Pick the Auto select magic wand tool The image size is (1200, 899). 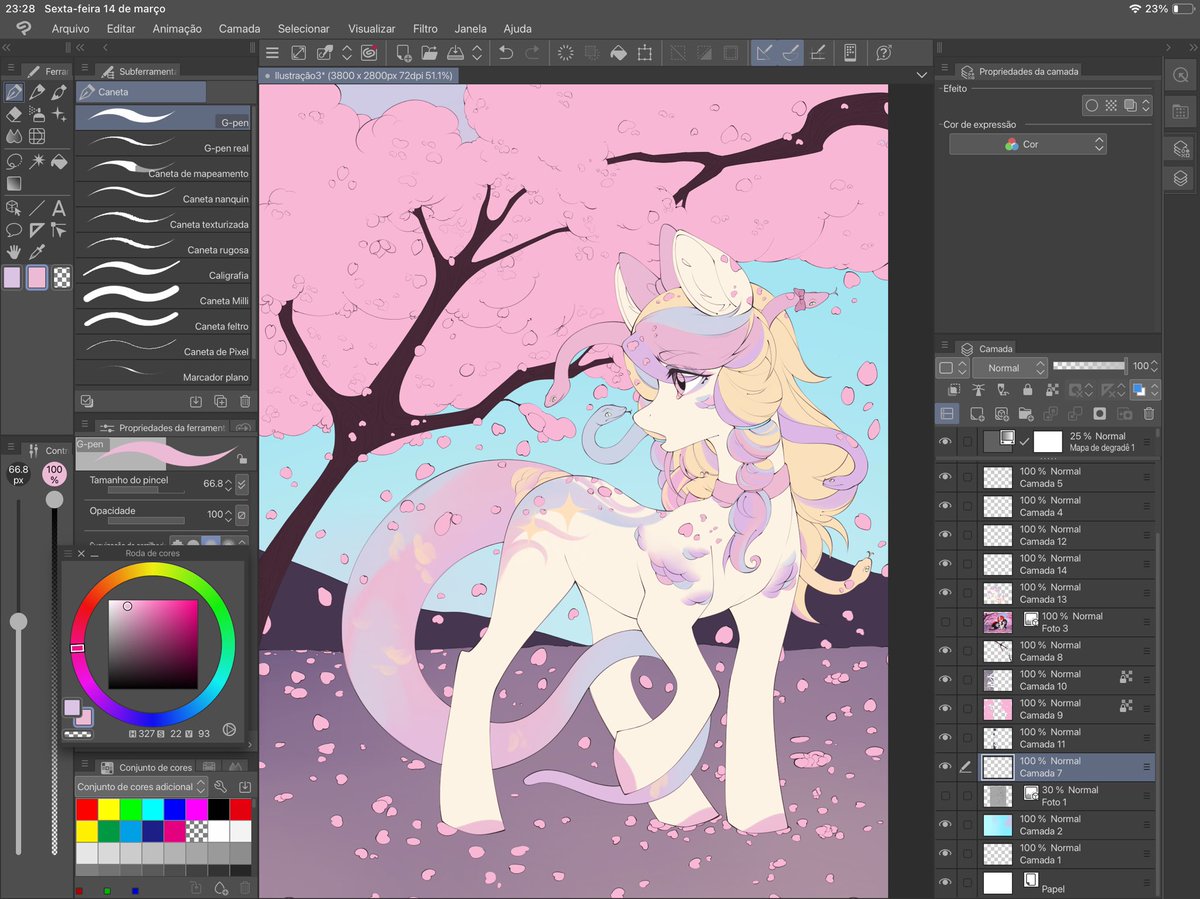(37, 160)
